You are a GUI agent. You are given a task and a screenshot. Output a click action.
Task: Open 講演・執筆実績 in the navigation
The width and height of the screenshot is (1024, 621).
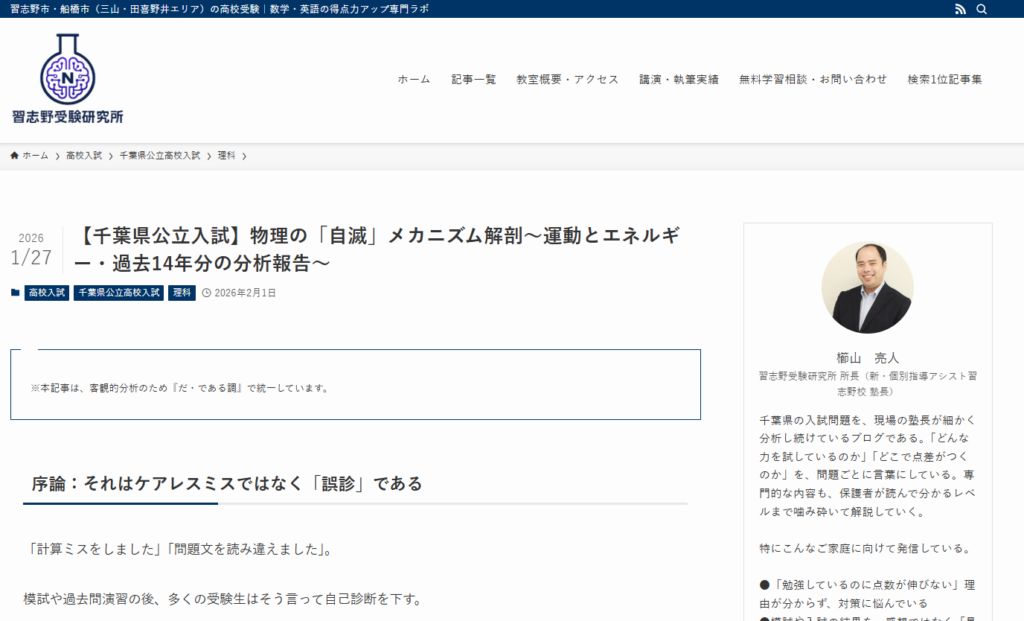click(679, 80)
